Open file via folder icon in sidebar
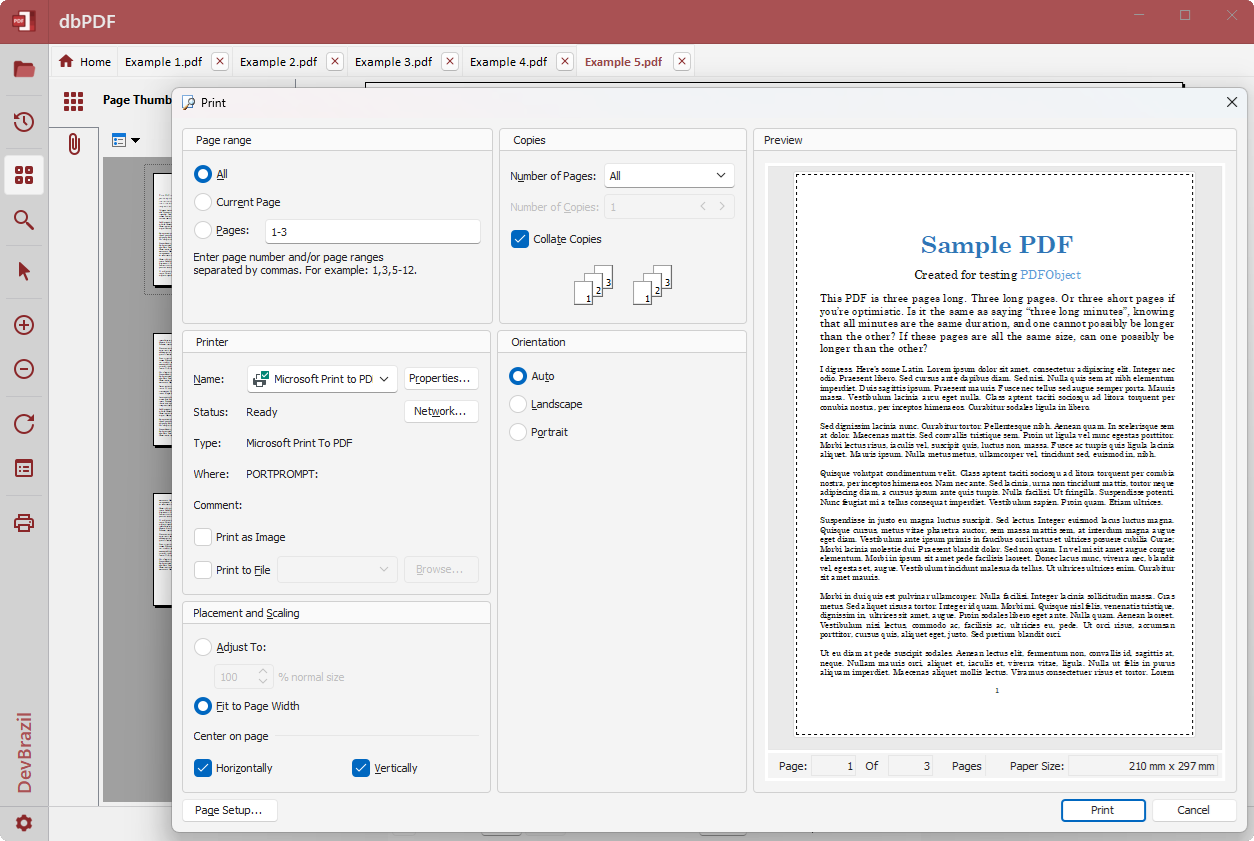This screenshot has width=1254, height=841. 24,69
